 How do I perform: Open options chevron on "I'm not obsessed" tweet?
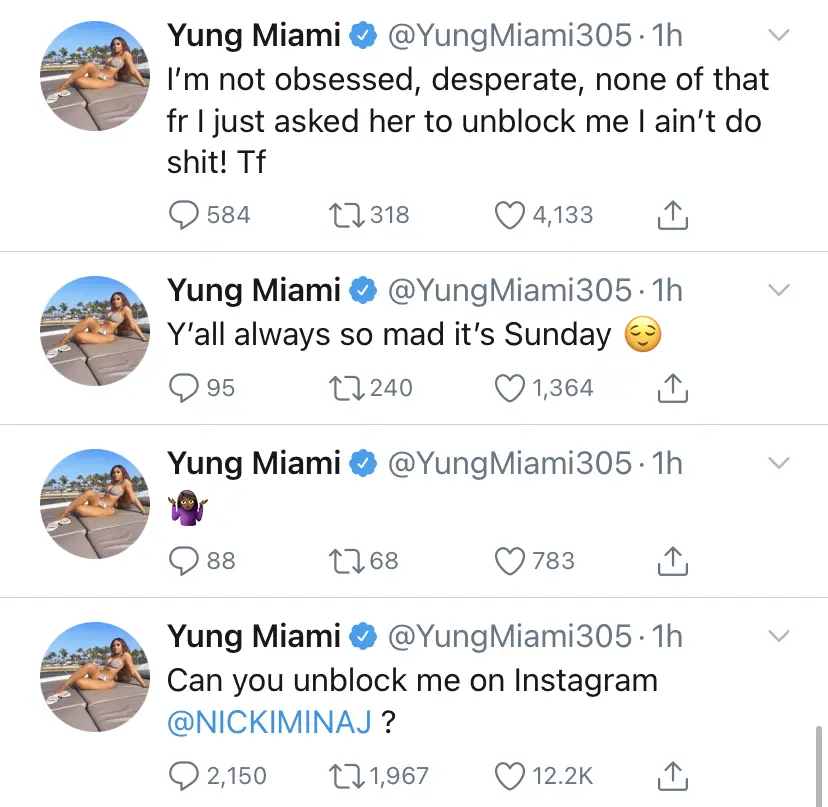[x=777, y=36]
